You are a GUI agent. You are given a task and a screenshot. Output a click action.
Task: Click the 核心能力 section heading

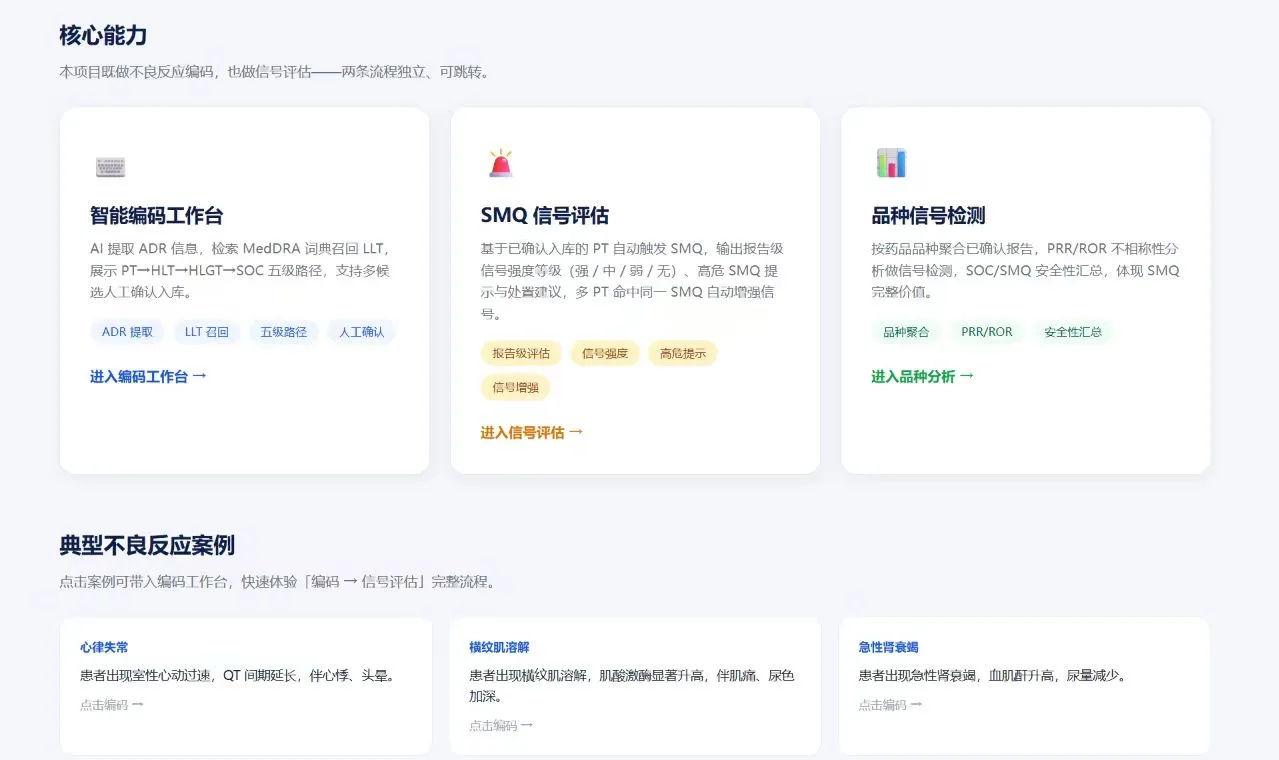pos(103,35)
